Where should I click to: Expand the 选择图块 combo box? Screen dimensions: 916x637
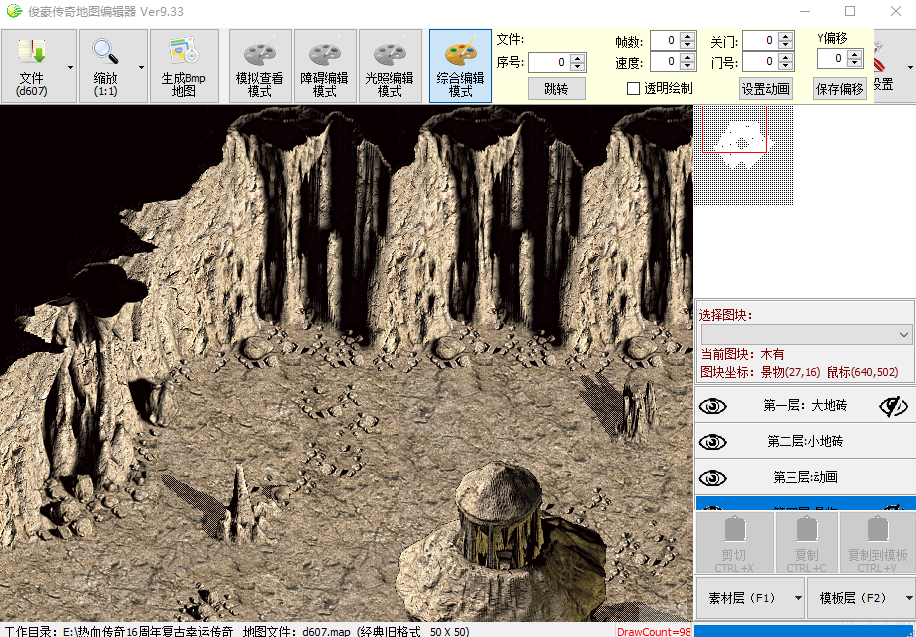904,335
